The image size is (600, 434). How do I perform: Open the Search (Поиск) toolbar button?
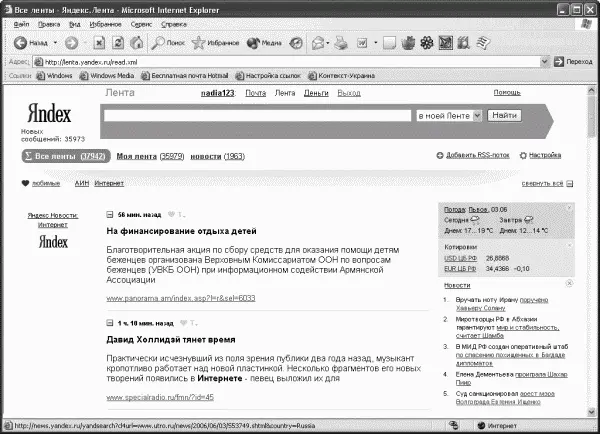168,43
